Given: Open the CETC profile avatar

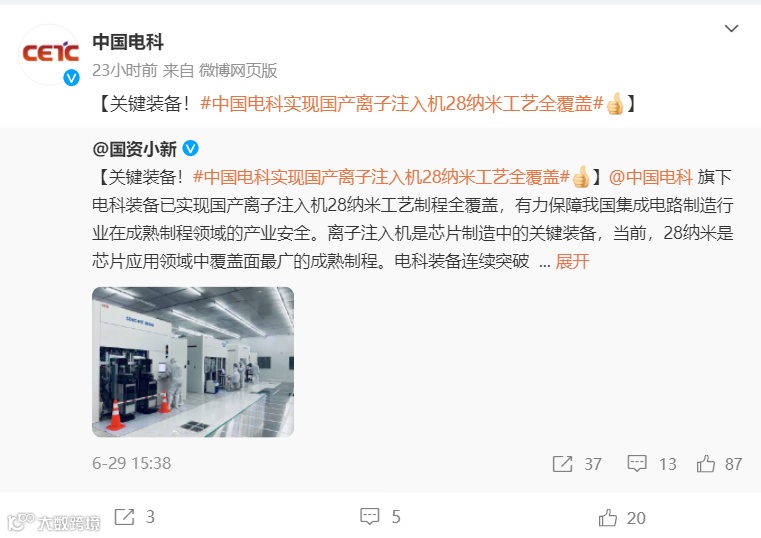Looking at the screenshot, I should click(x=50, y=54).
